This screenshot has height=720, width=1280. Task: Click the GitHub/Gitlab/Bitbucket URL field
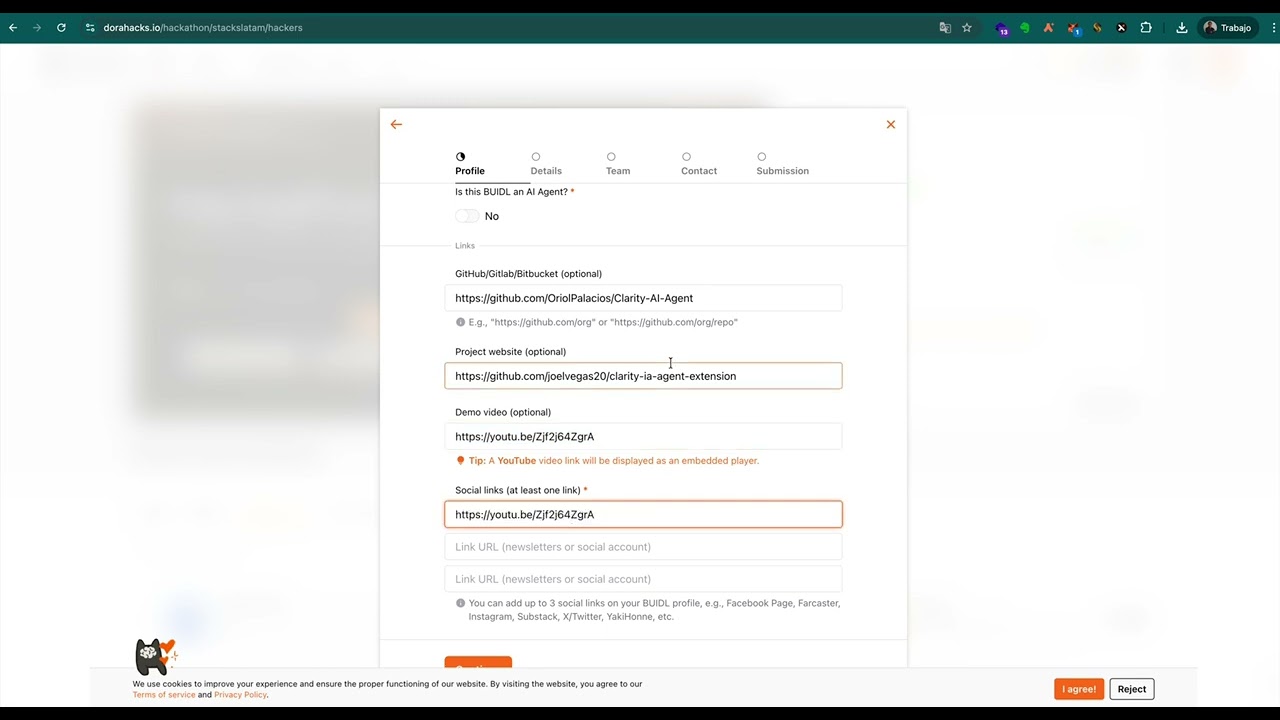coord(643,298)
